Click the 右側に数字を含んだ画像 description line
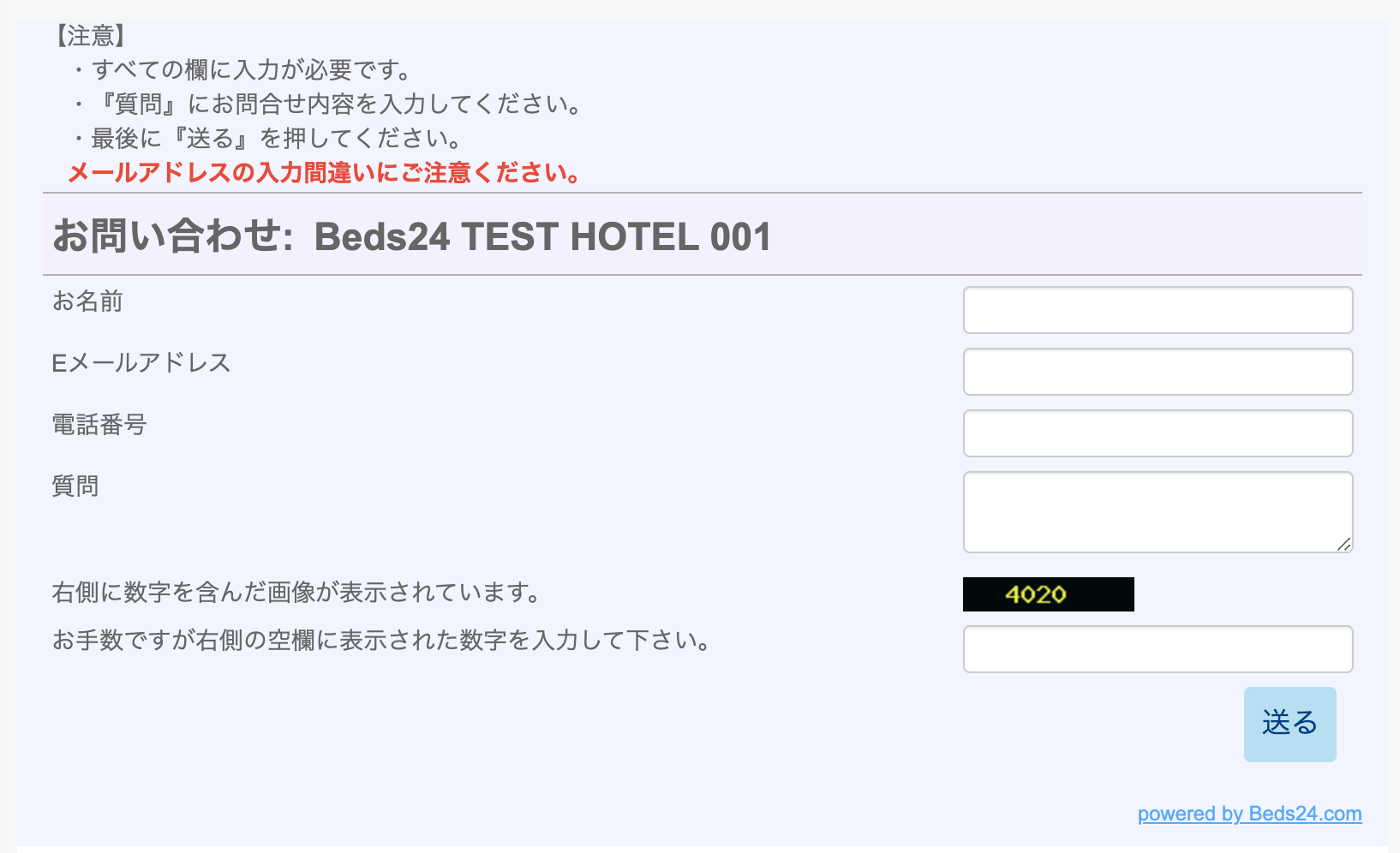This screenshot has height=853, width=1400. (296, 593)
